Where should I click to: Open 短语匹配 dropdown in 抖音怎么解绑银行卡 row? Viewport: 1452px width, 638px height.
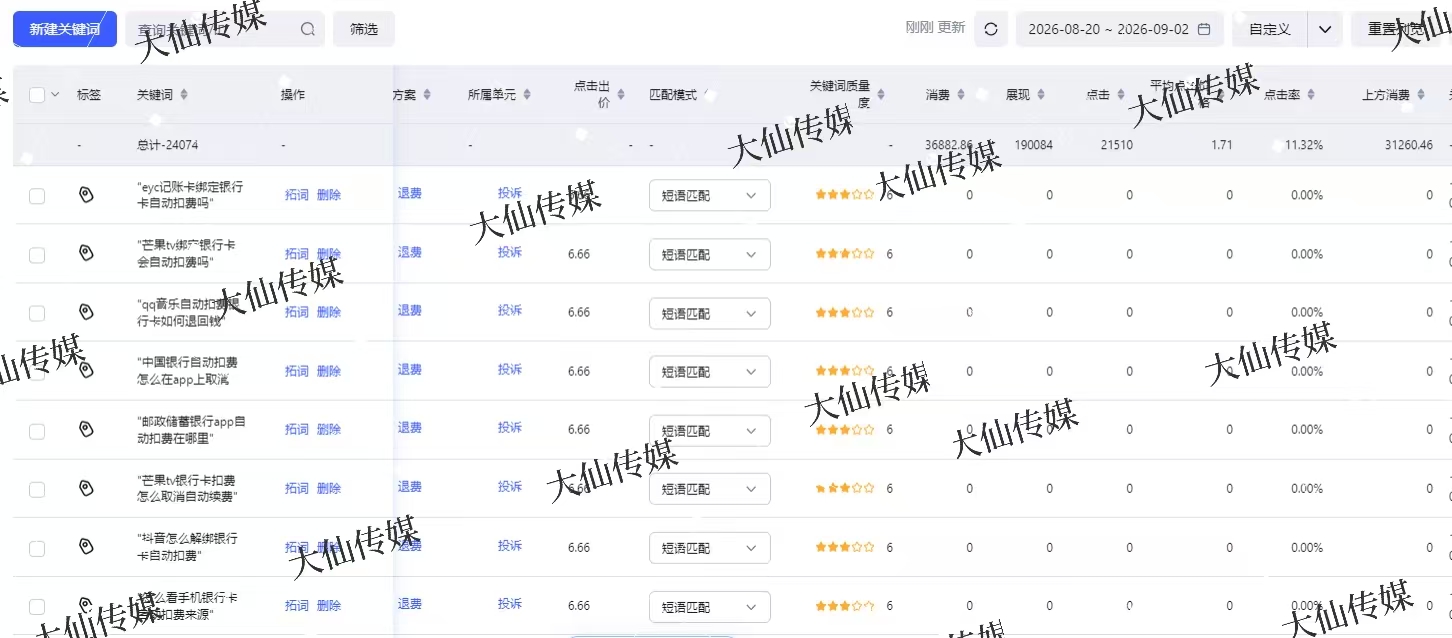point(710,548)
